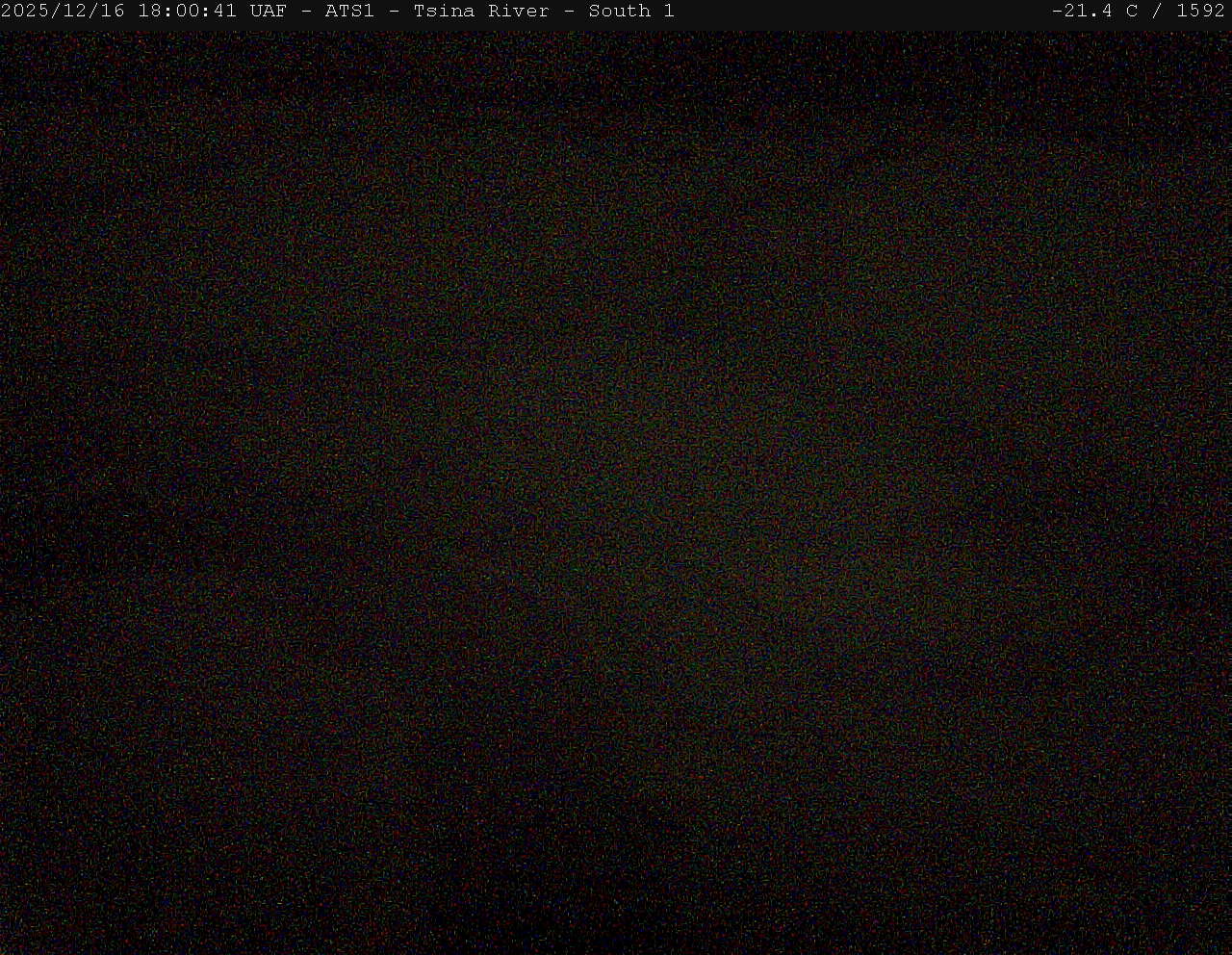
Task: Click the -21.4 temperature reading
Action: click(1082, 12)
